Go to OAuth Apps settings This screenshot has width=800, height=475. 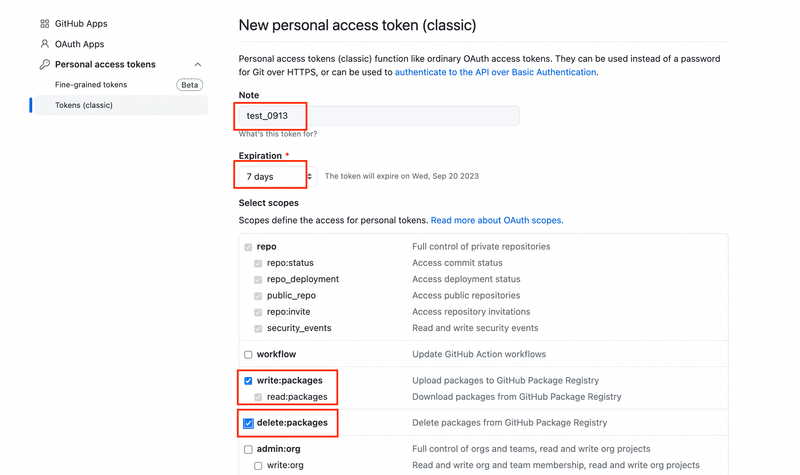[80, 44]
